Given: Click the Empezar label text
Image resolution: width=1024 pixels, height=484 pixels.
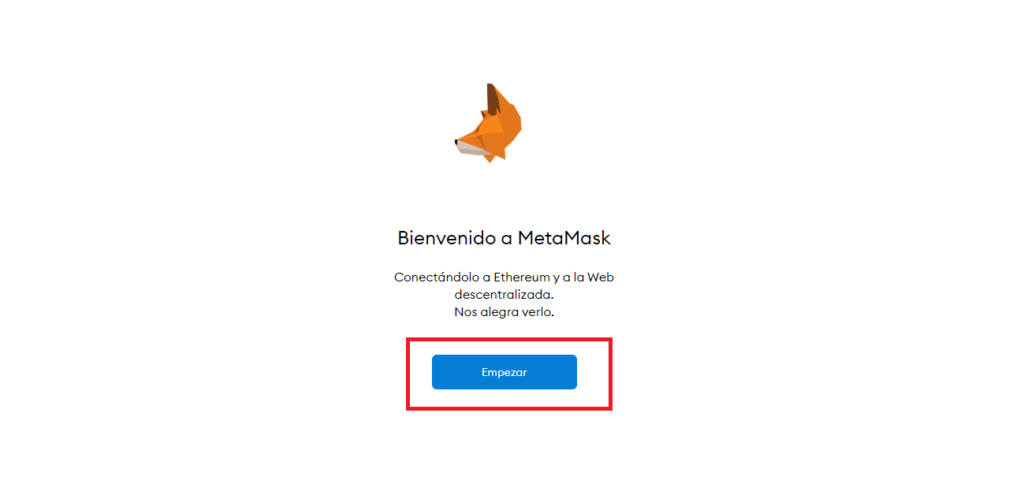Looking at the screenshot, I should (504, 372).
